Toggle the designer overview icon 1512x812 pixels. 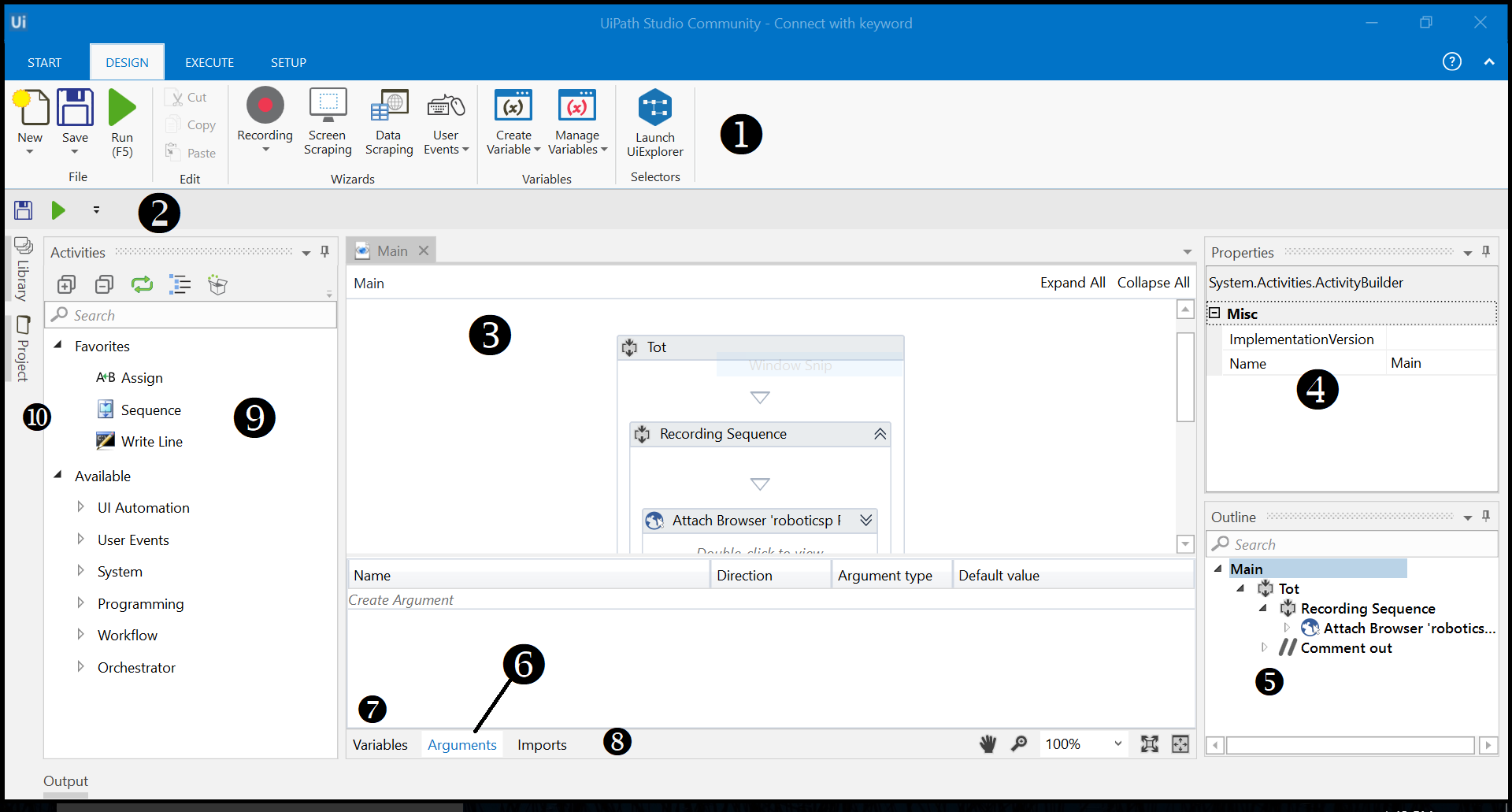(1180, 744)
